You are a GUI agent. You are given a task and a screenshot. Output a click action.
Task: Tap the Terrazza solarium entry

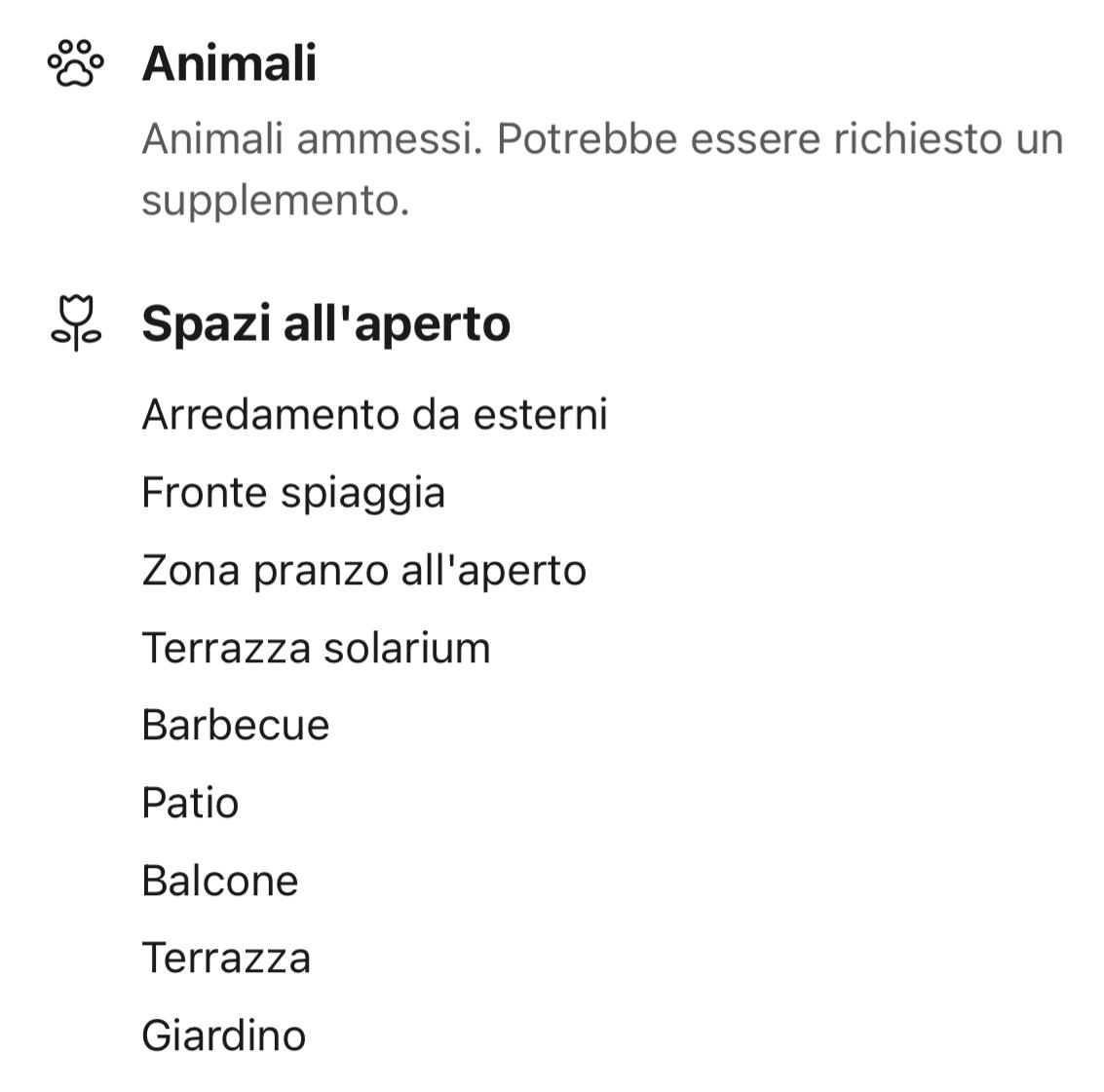tap(316, 649)
